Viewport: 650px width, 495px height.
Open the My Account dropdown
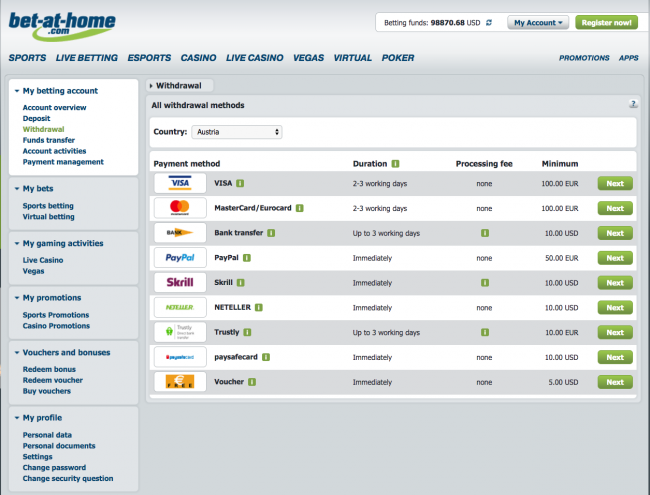[538, 22]
